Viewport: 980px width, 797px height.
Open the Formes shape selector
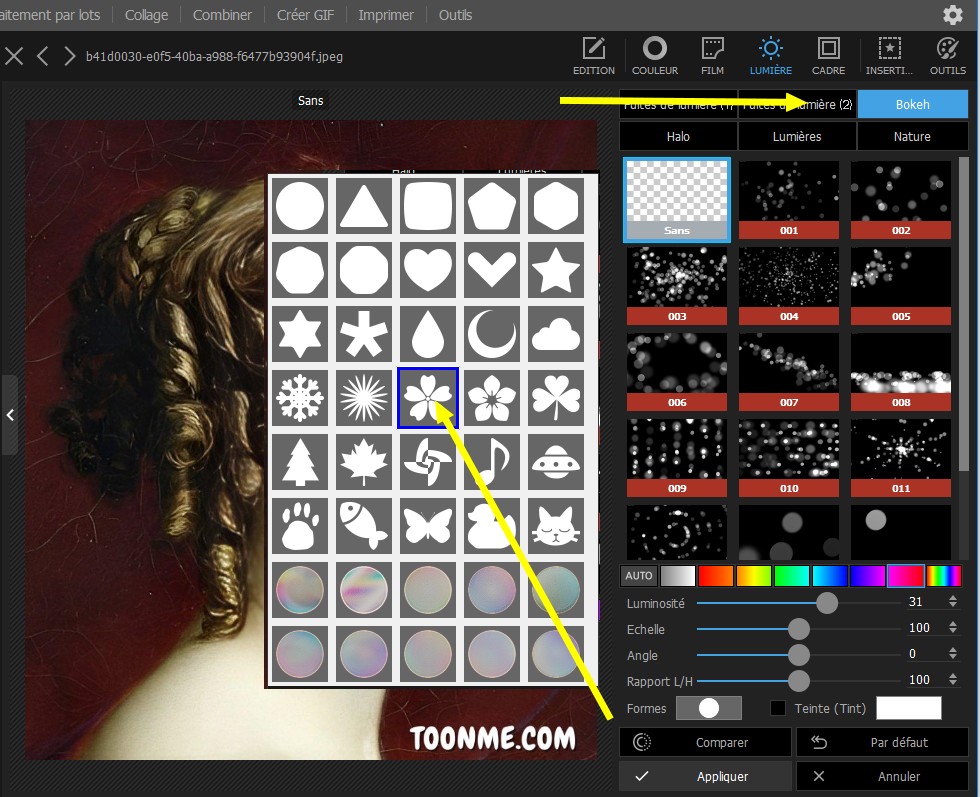tap(709, 708)
